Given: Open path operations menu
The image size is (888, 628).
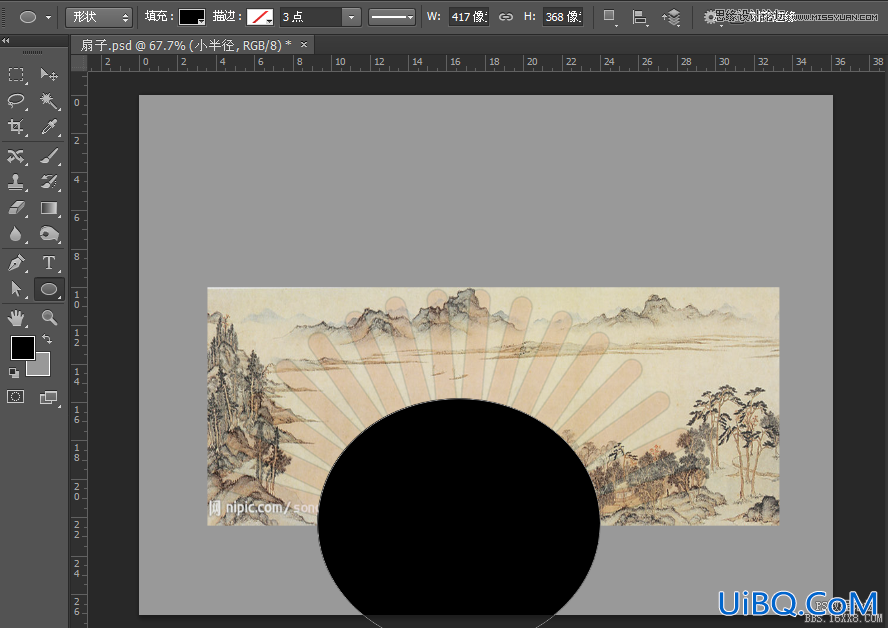Looking at the screenshot, I should 609,17.
